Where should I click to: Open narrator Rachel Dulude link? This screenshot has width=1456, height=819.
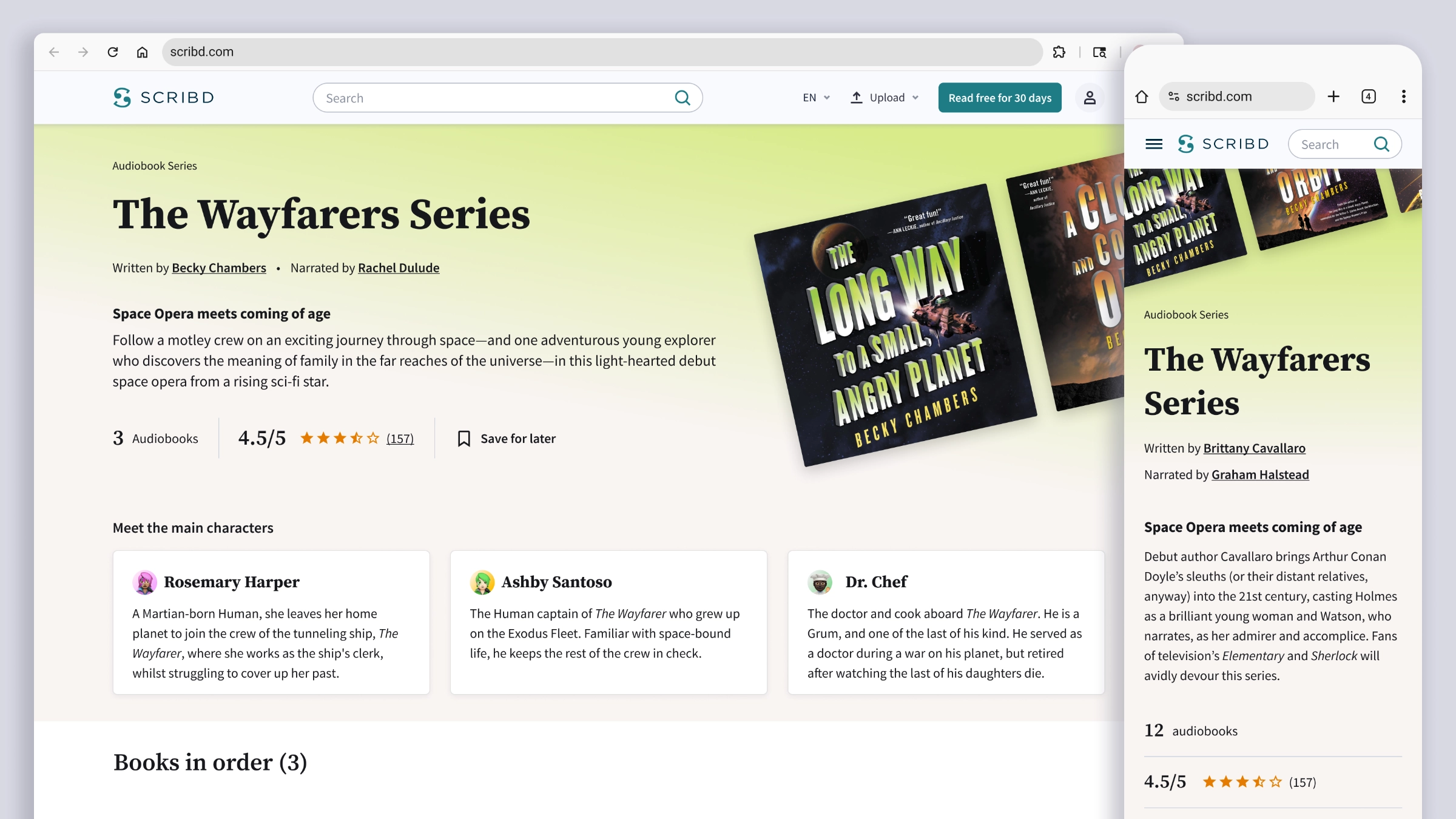click(x=399, y=268)
